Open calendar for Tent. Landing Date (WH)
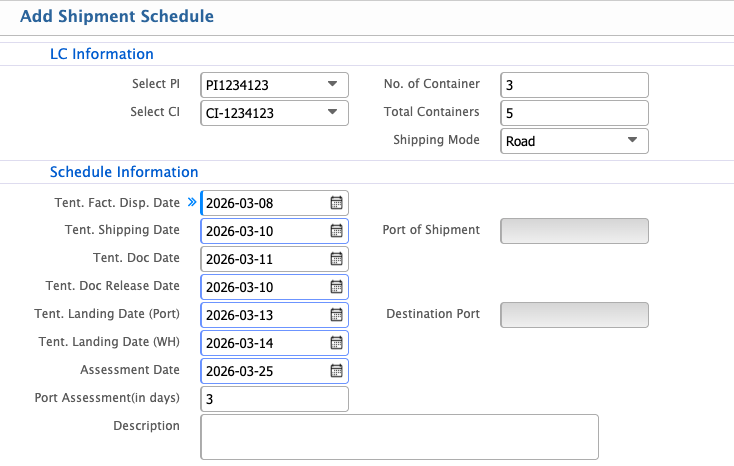 coord(336,343)
